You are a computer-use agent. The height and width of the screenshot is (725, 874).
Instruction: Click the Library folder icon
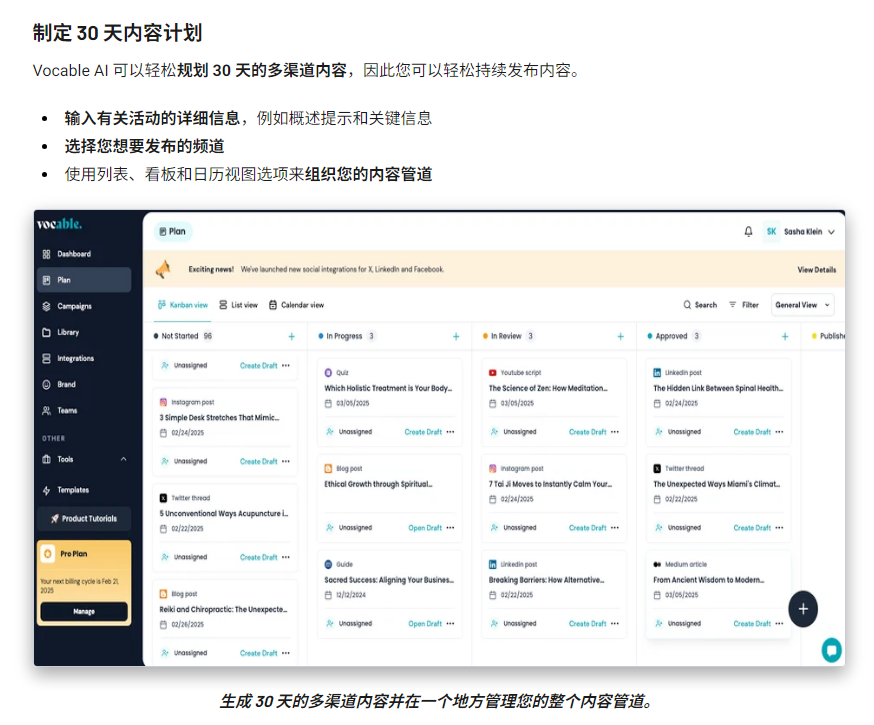click(47, 332)
